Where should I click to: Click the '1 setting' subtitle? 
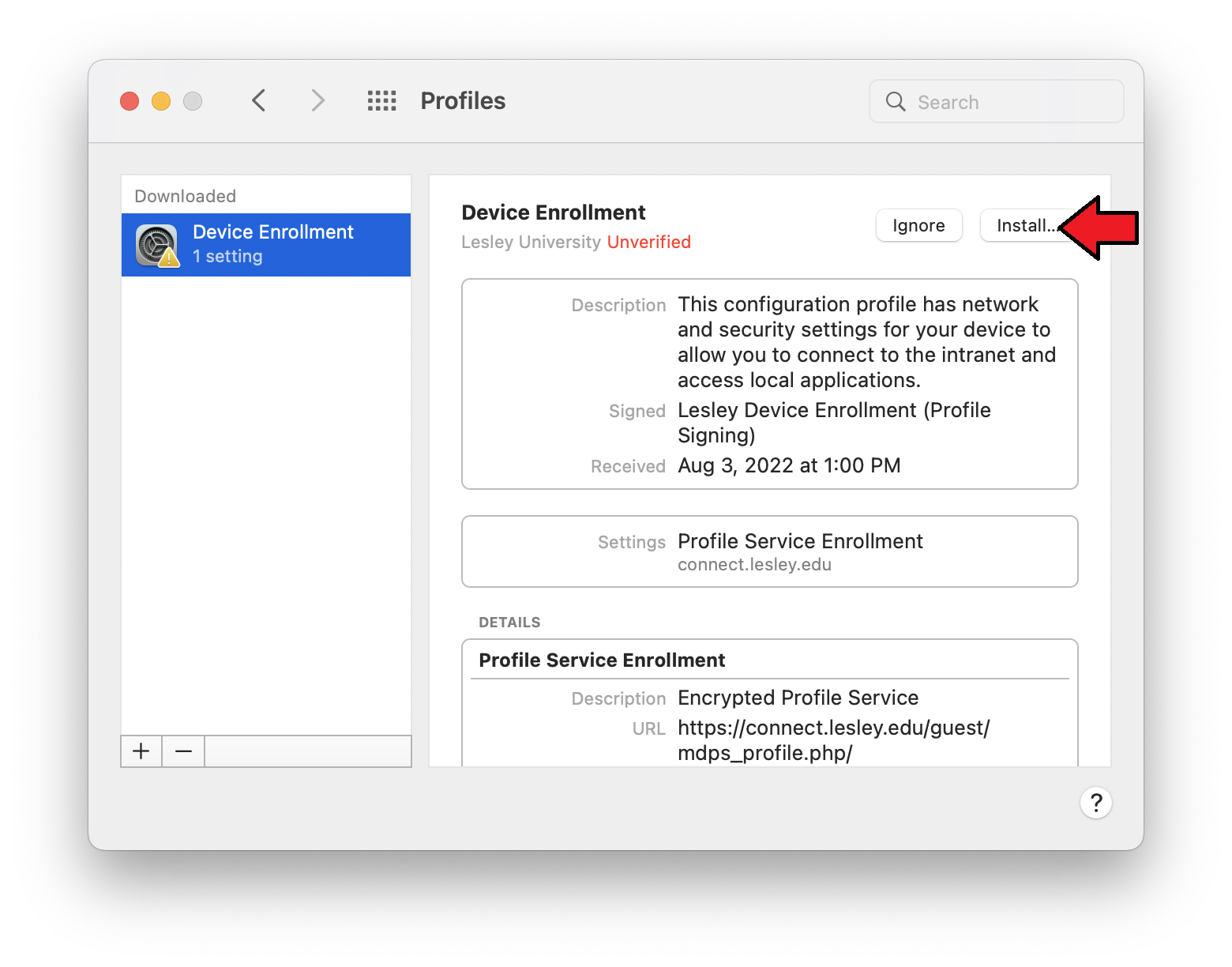[x=227, y=257]
